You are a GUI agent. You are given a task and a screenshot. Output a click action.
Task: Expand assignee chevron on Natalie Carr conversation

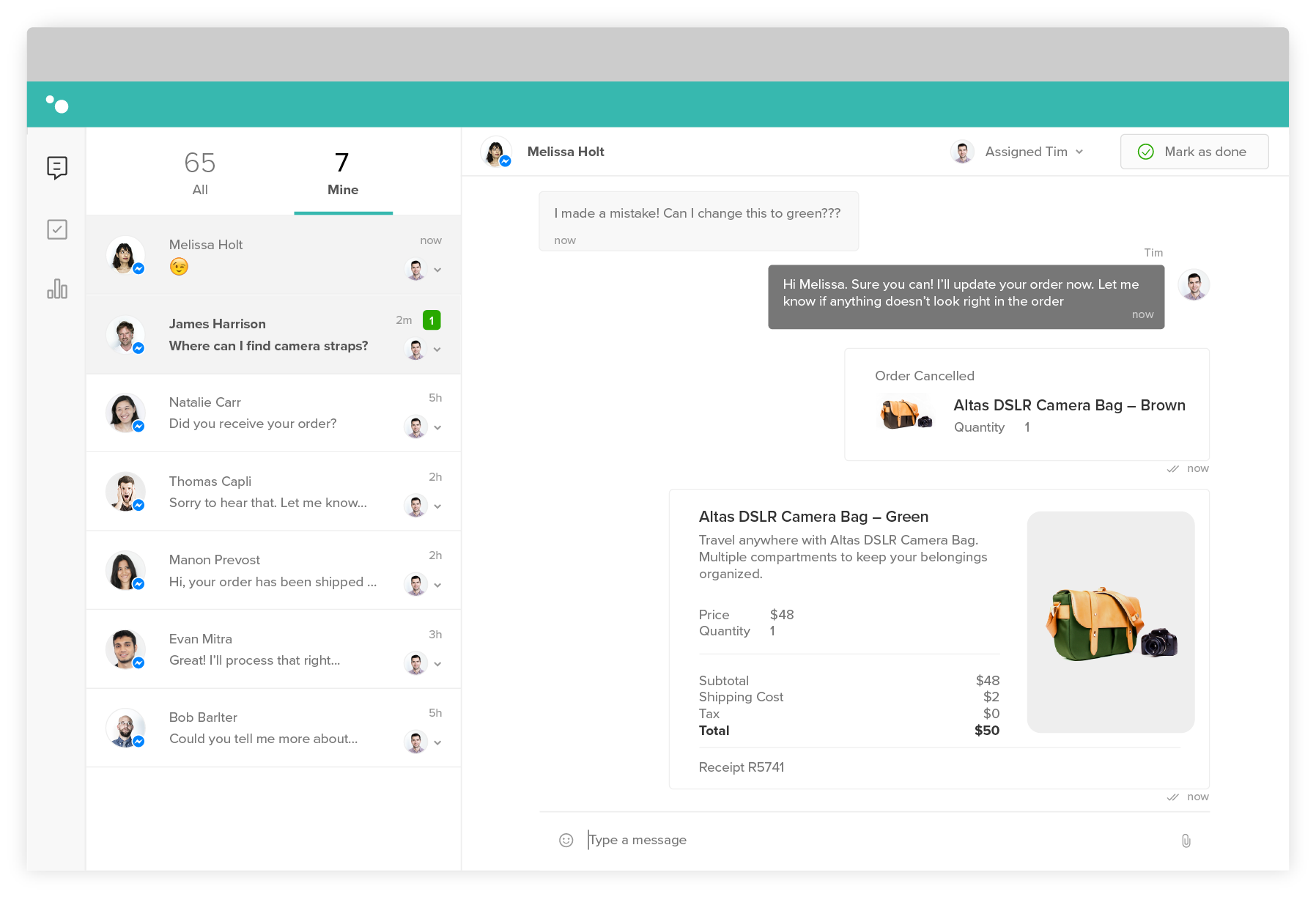pos(437,427)
